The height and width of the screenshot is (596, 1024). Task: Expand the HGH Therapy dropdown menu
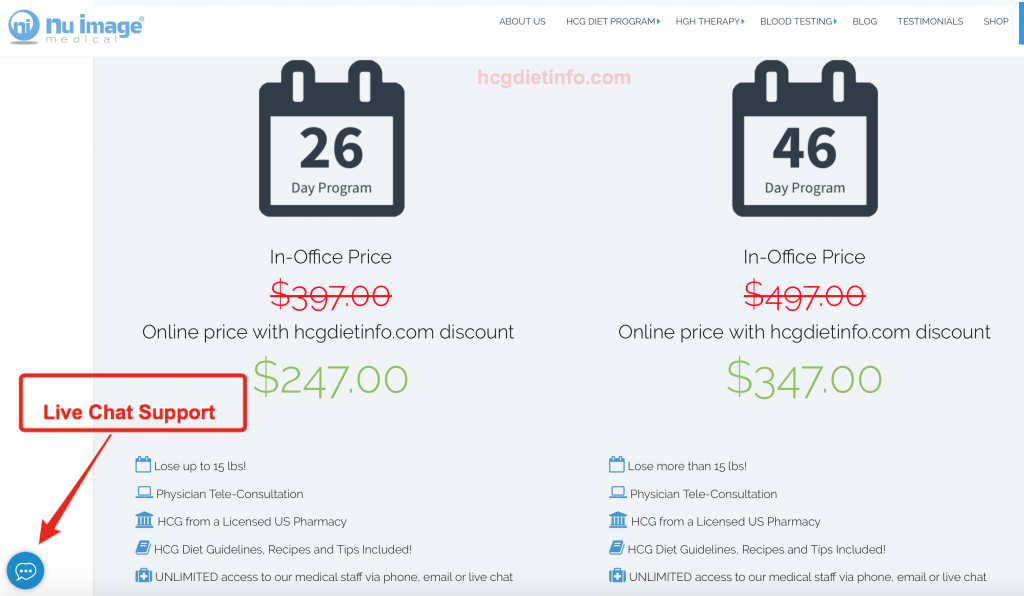click(x=710, y=22)
